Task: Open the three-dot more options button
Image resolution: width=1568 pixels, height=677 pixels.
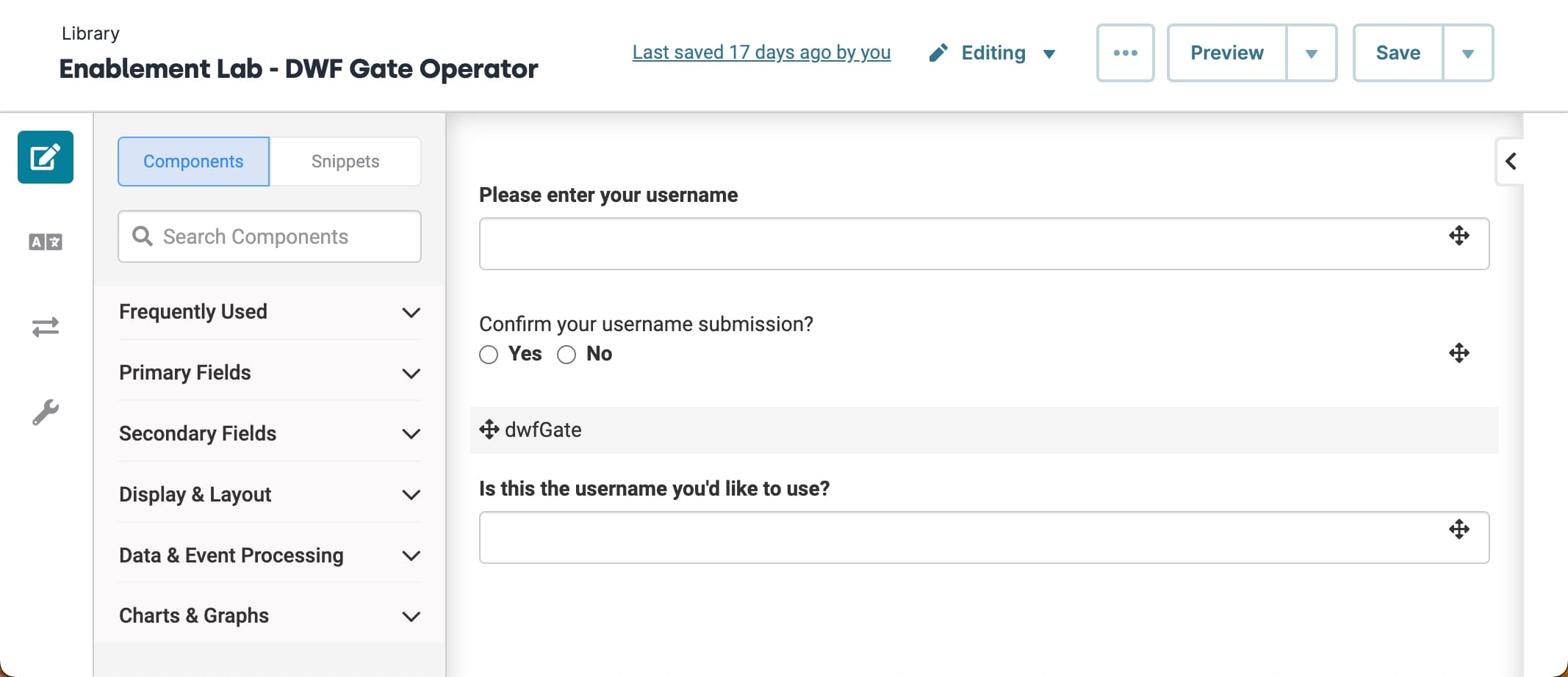Action: coord(1126,53)
